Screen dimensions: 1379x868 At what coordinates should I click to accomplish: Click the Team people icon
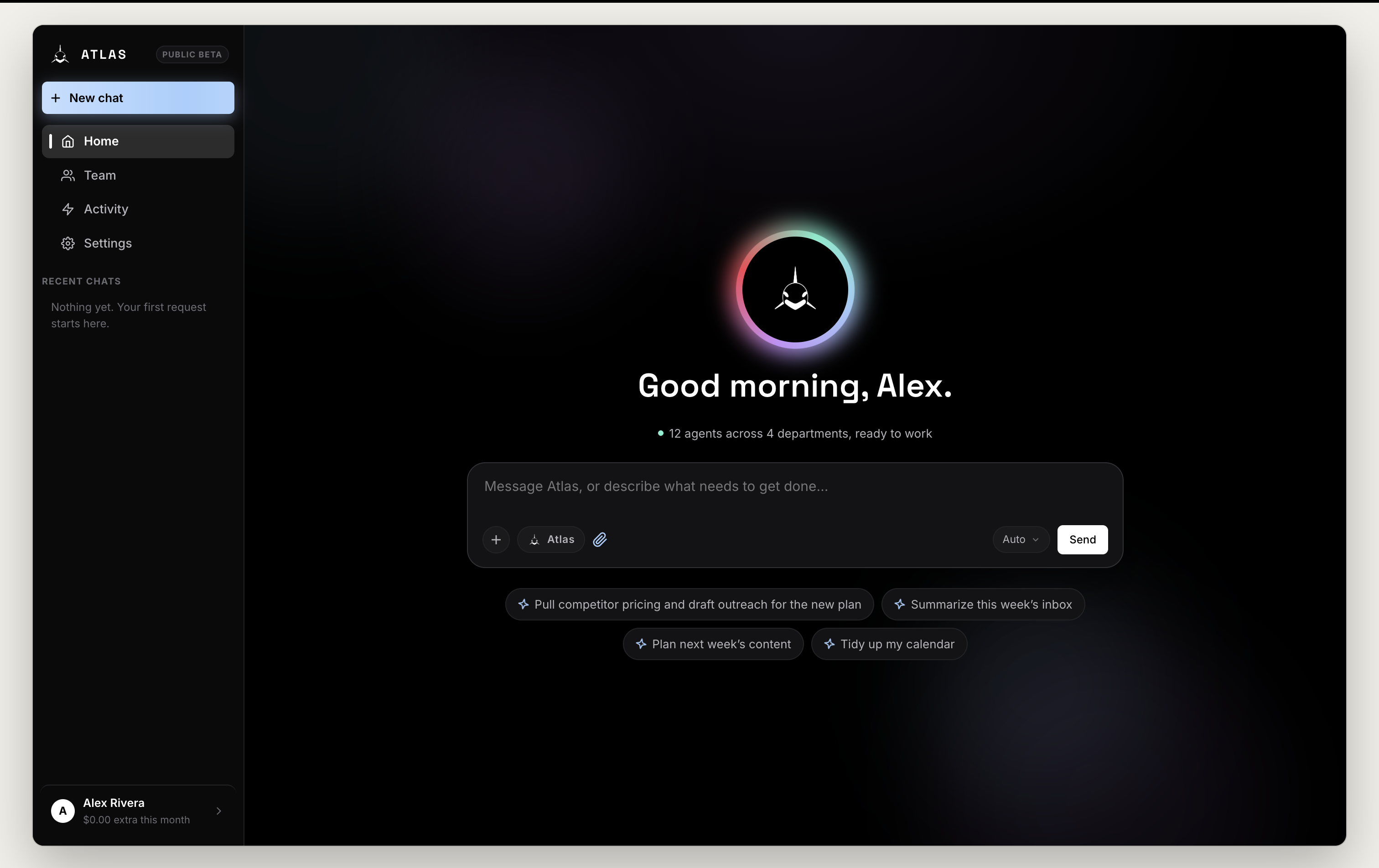[68, 175]
